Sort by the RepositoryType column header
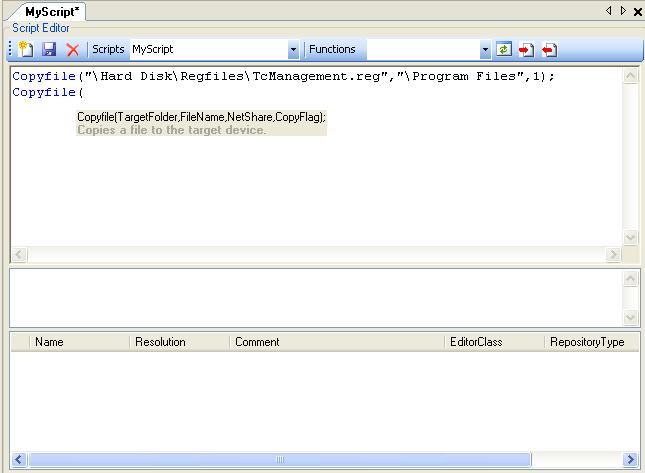645x473 pixels. coord(592,342)
